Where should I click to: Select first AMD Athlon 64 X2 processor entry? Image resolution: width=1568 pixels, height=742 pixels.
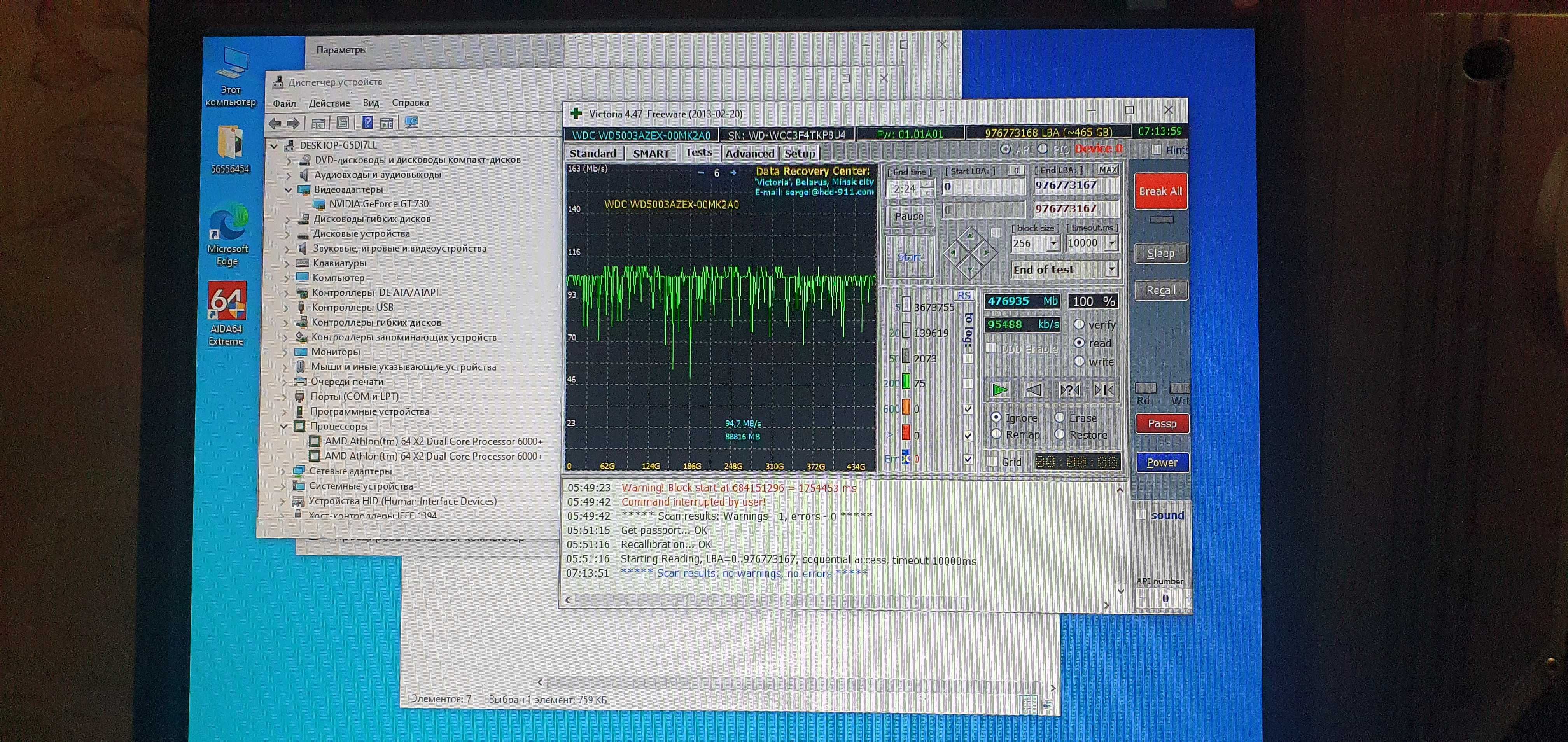(x=433, y=441)
